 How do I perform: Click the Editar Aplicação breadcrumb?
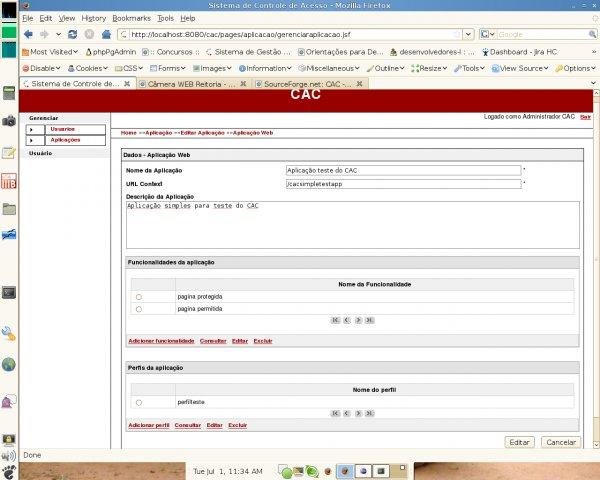[x=202, y=133]
